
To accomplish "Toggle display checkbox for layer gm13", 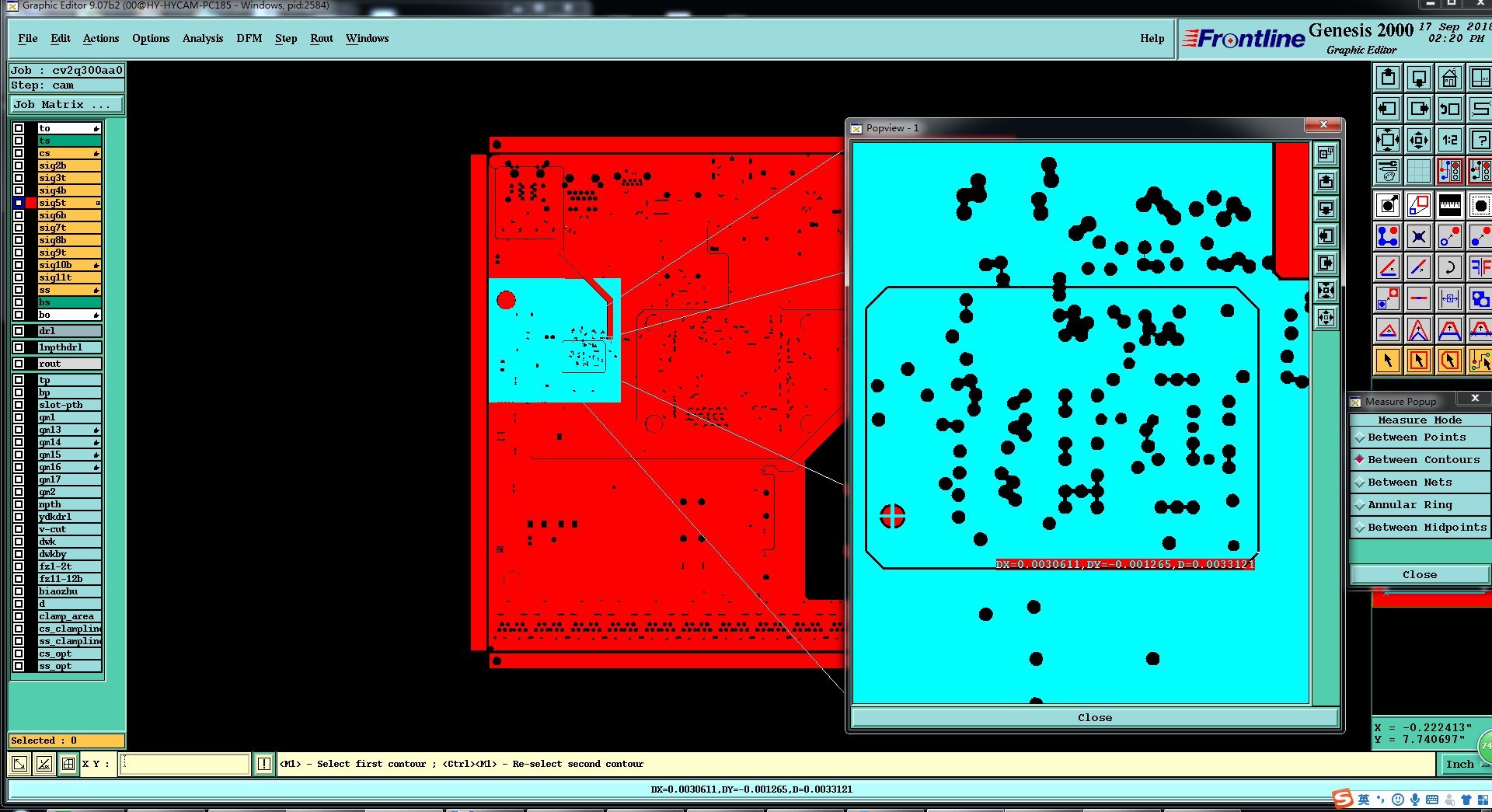I will click(x=19, y=430).
